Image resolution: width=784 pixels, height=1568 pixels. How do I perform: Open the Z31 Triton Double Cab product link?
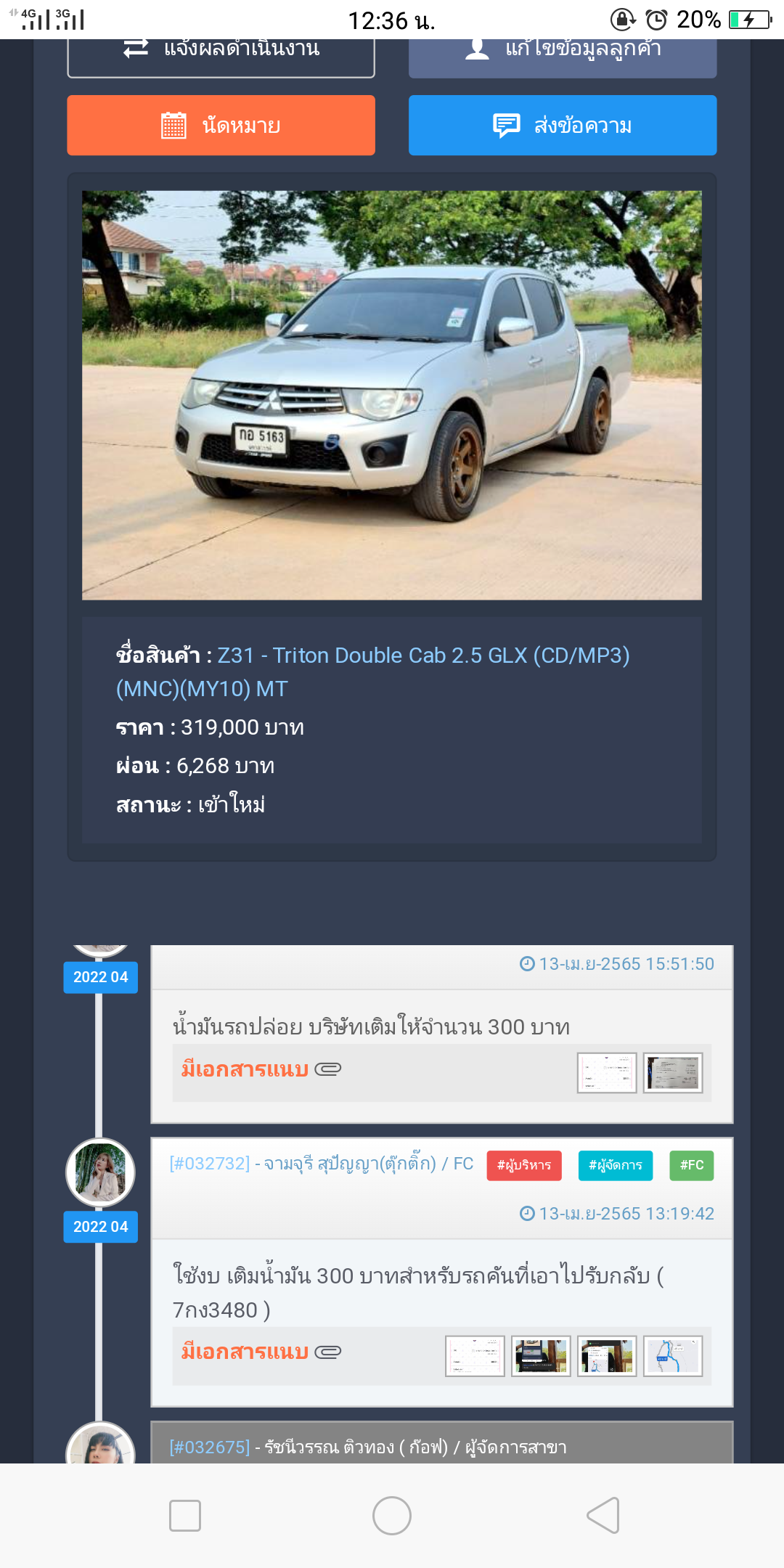pos(372,671)
